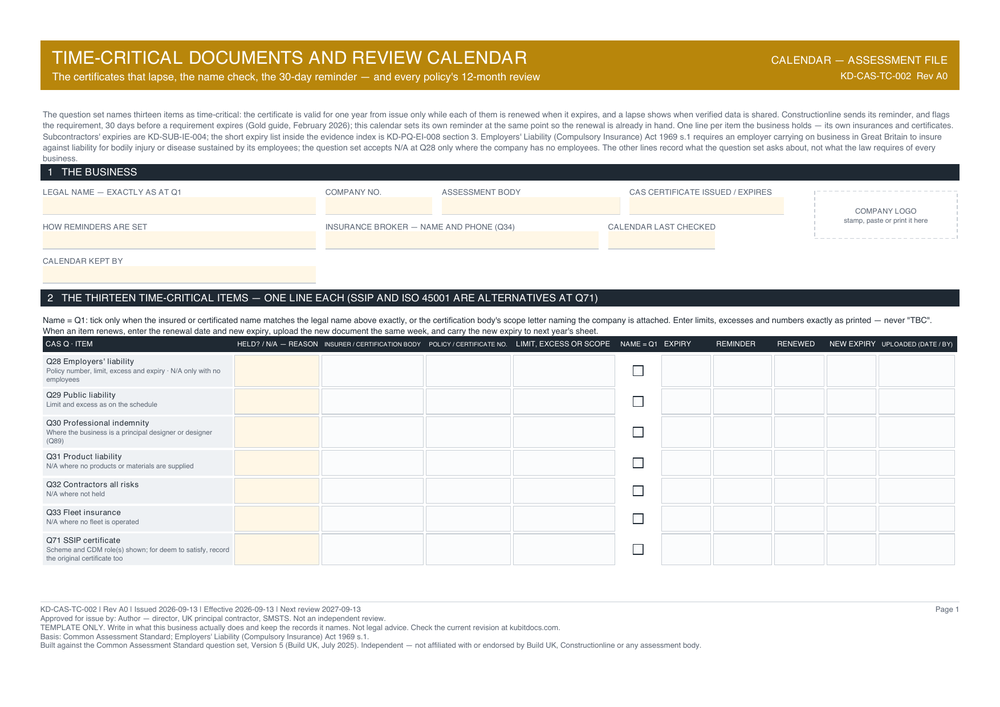Click the document code 'KD-CAS-TC-002 Rev A0' in header
This screenshot has height=707, width=1000.
(893, 77)
